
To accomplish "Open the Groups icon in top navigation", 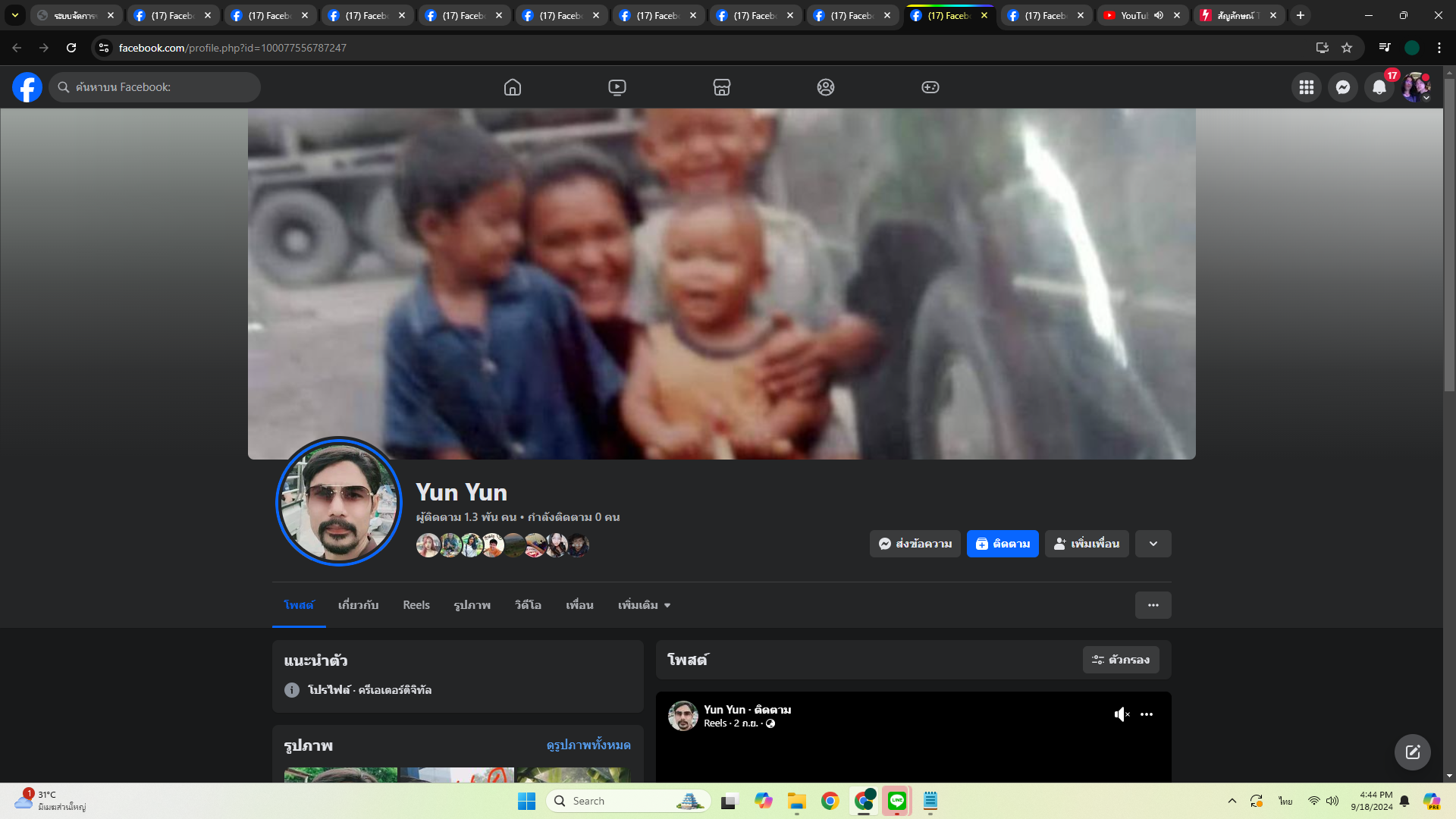I will (x=826, y=87).
